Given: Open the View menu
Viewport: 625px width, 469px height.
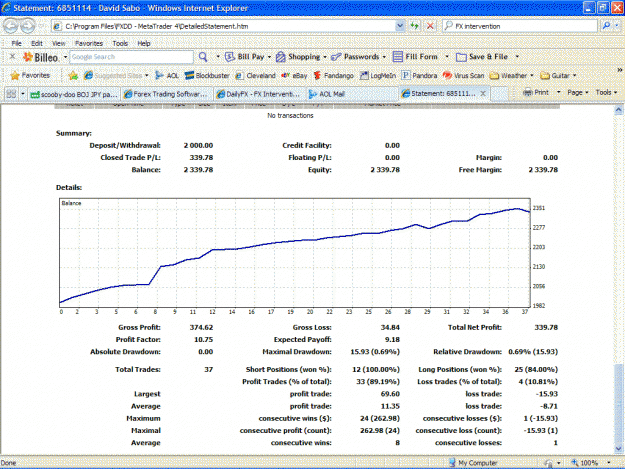Looking at the screenshot, I should (59, 43).
